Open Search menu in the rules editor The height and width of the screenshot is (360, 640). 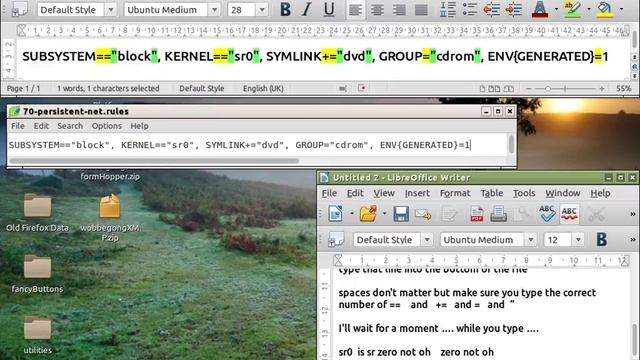click(70, 126)
